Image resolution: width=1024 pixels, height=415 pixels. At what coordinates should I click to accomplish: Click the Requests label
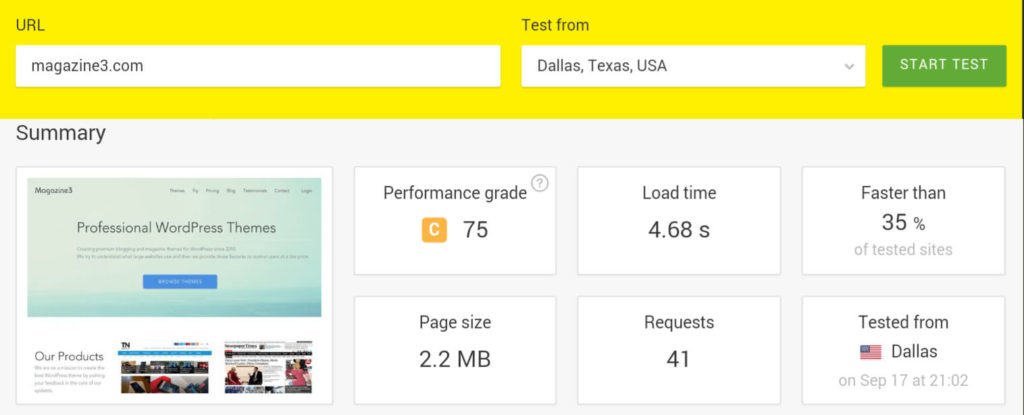[679, 322]
